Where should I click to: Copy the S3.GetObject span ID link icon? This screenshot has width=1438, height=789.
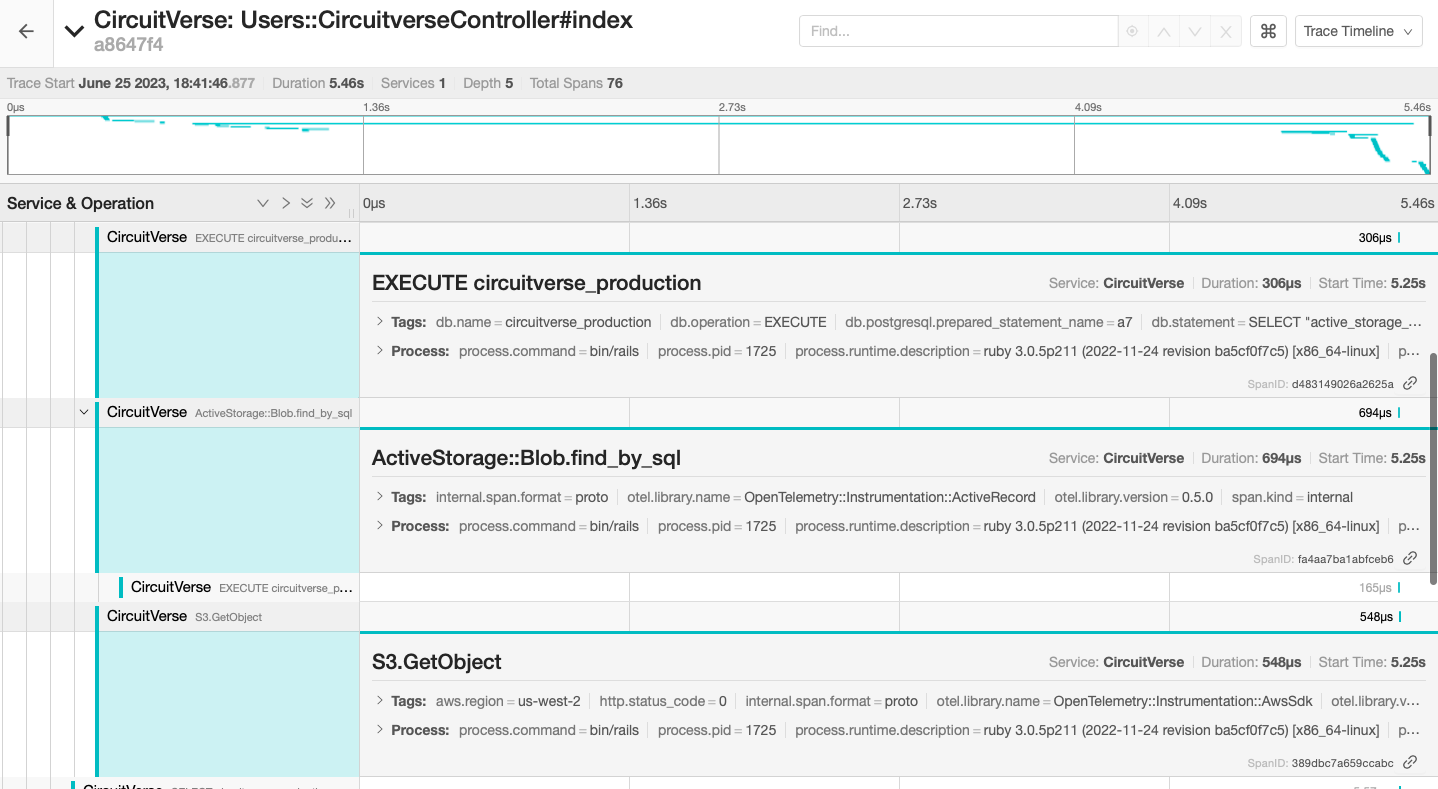[1410, 762]
